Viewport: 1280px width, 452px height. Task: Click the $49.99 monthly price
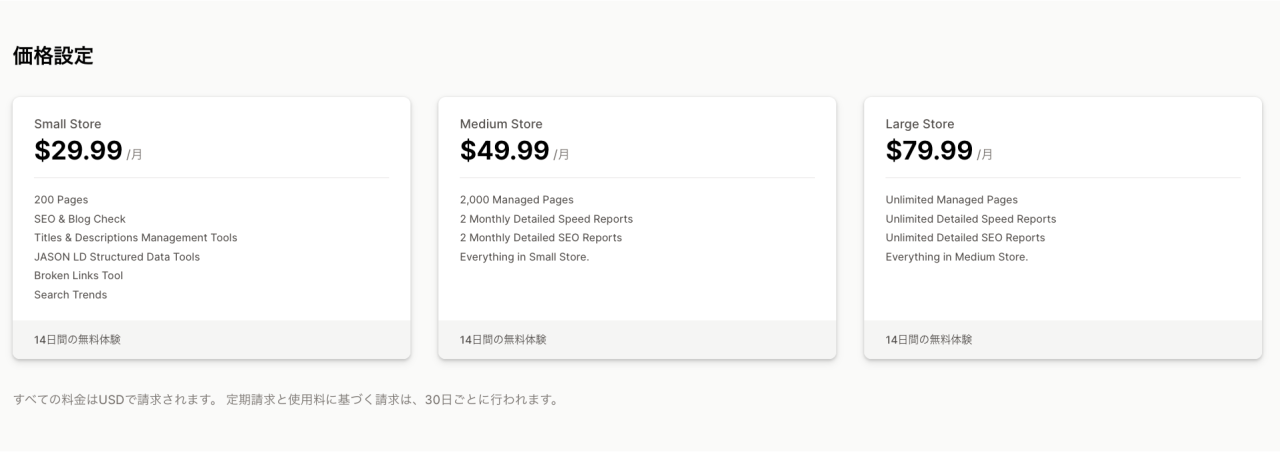504,151
